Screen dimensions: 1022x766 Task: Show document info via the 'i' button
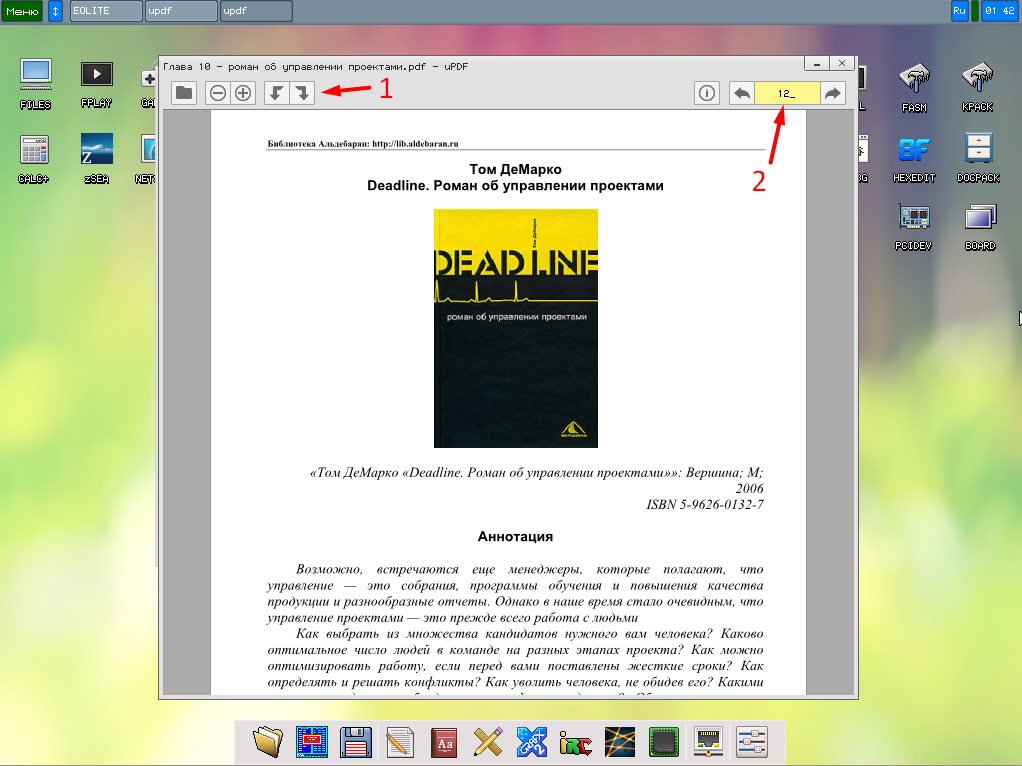coord(707,93)
